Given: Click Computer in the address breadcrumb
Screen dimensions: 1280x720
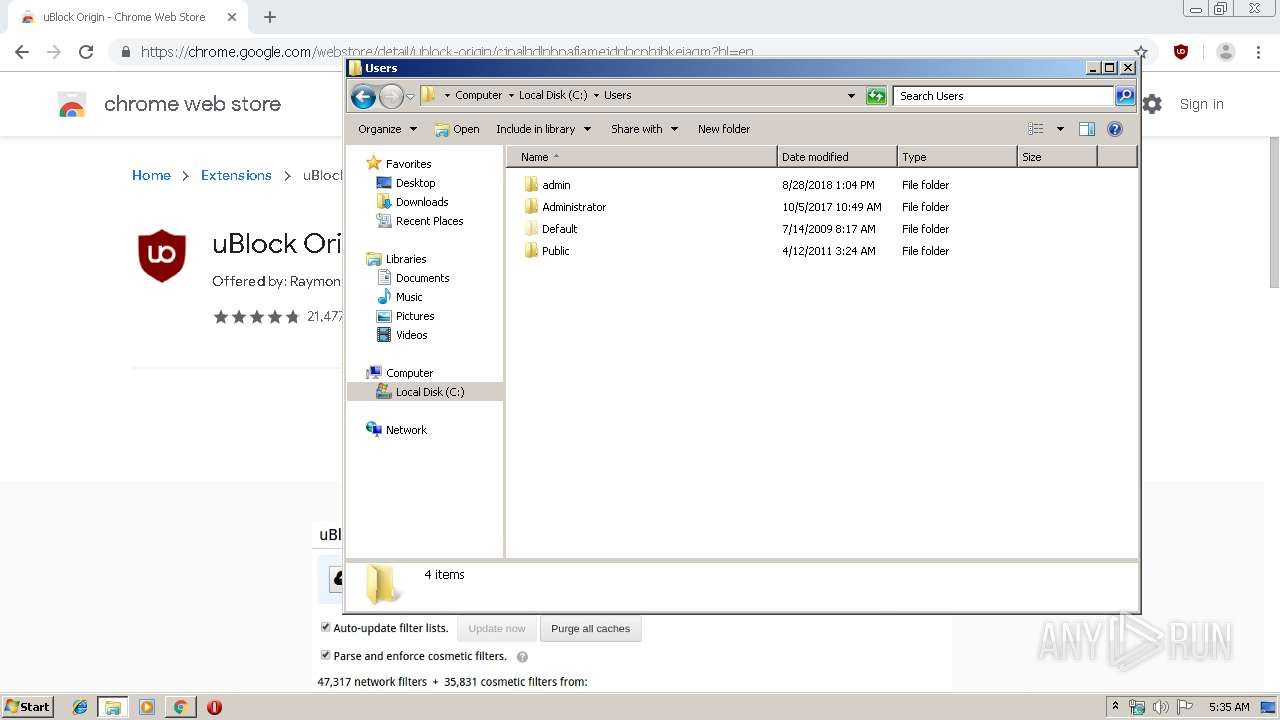Looking at the screenshot, I should click(x=478, y=96).
